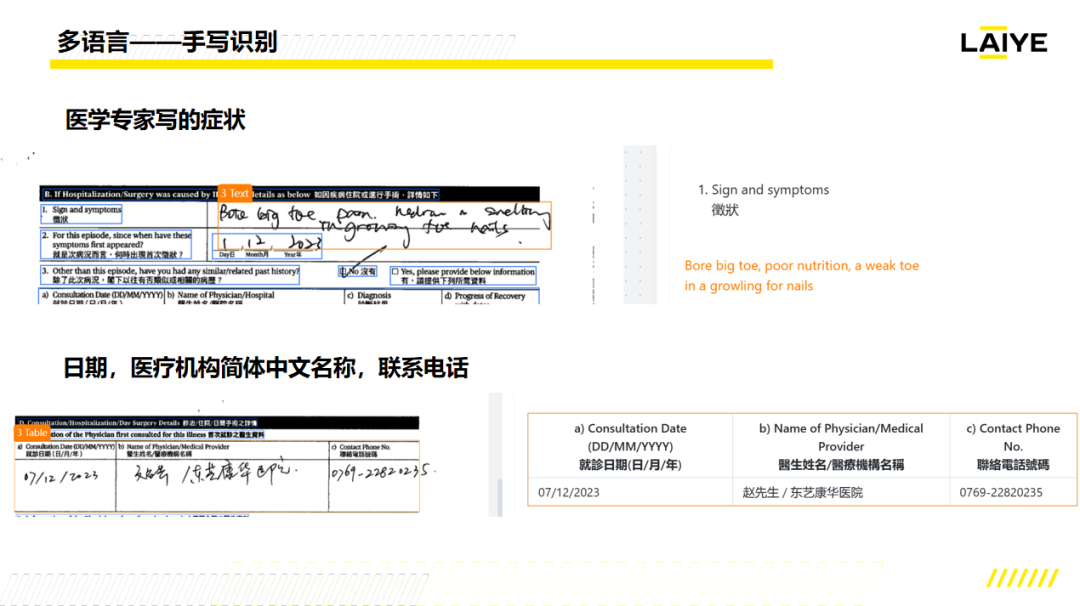The height and width of the screenshot is (606, 1080).
Task: Click the handwritten date 1/12/2023 field
Action: coord(270,243)
